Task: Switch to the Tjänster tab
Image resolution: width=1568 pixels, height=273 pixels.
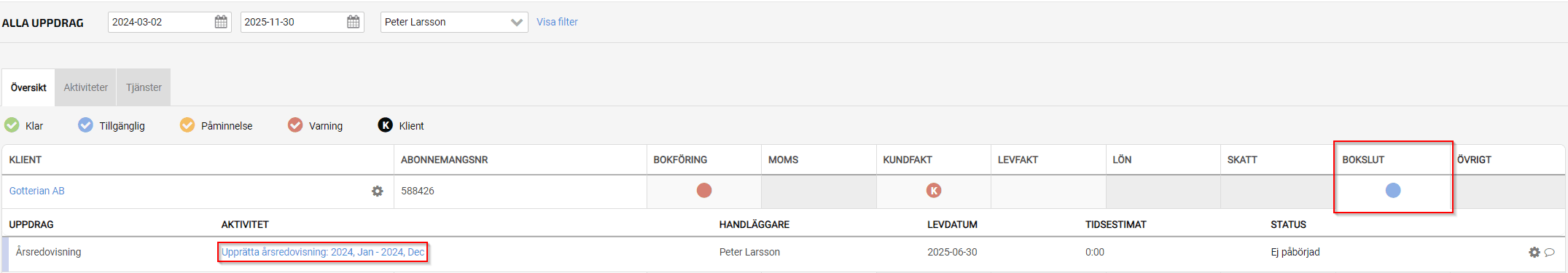Action: click(144, 87)
